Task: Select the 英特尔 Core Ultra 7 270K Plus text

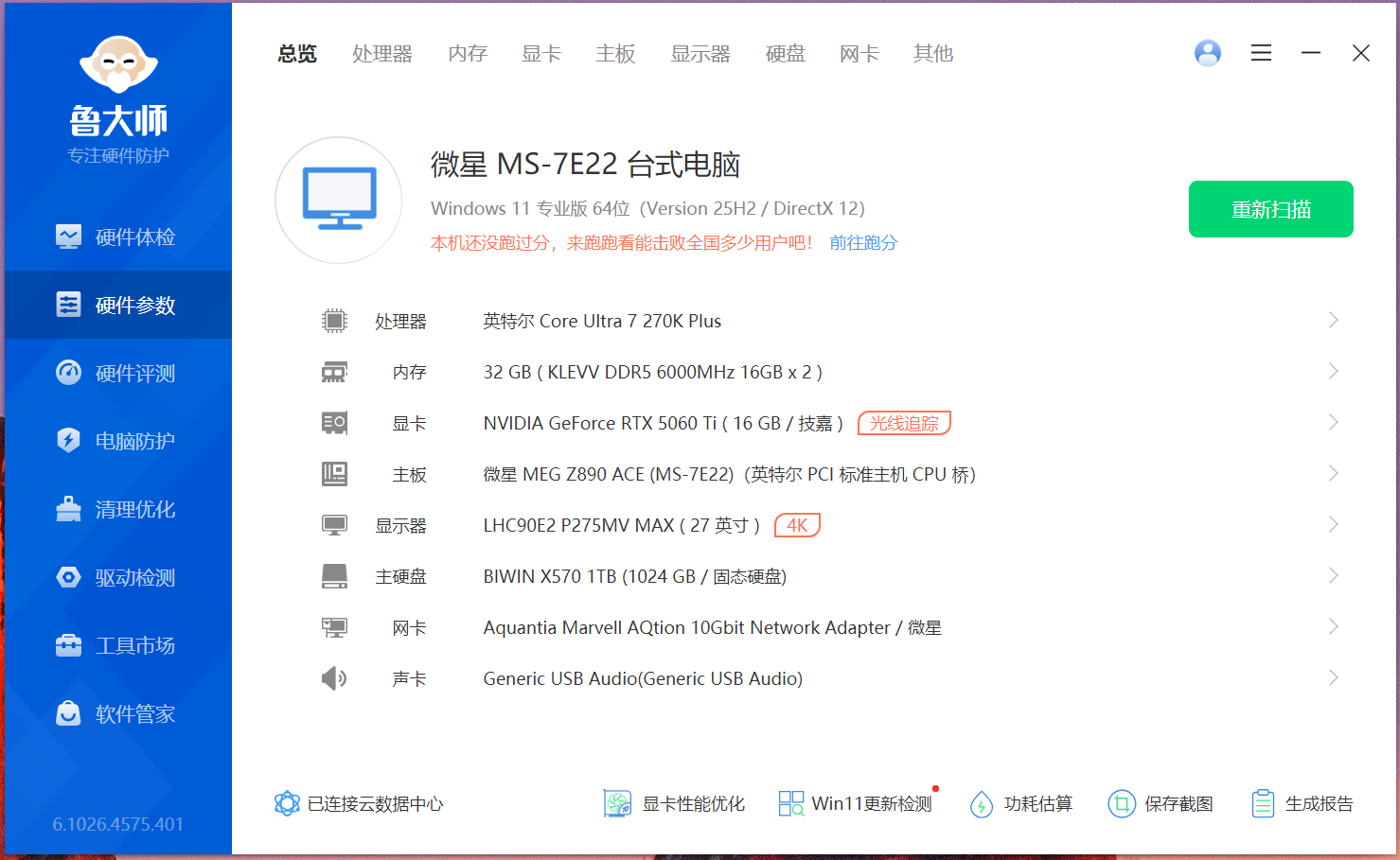Action: tap(602, 322)
